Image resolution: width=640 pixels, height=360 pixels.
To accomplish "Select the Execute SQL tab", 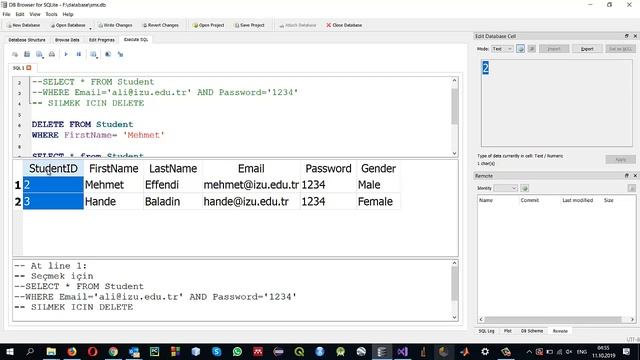I will 136,40.
